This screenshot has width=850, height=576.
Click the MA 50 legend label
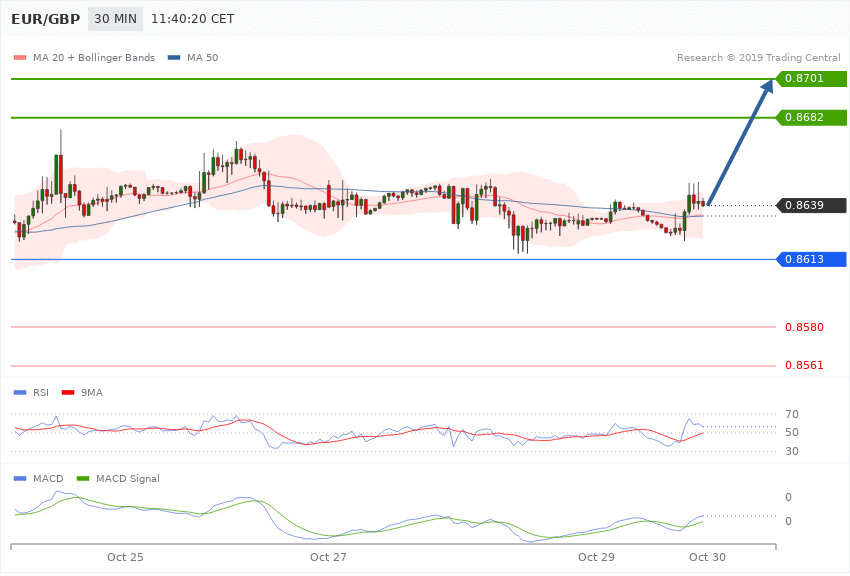click(202, 57)
